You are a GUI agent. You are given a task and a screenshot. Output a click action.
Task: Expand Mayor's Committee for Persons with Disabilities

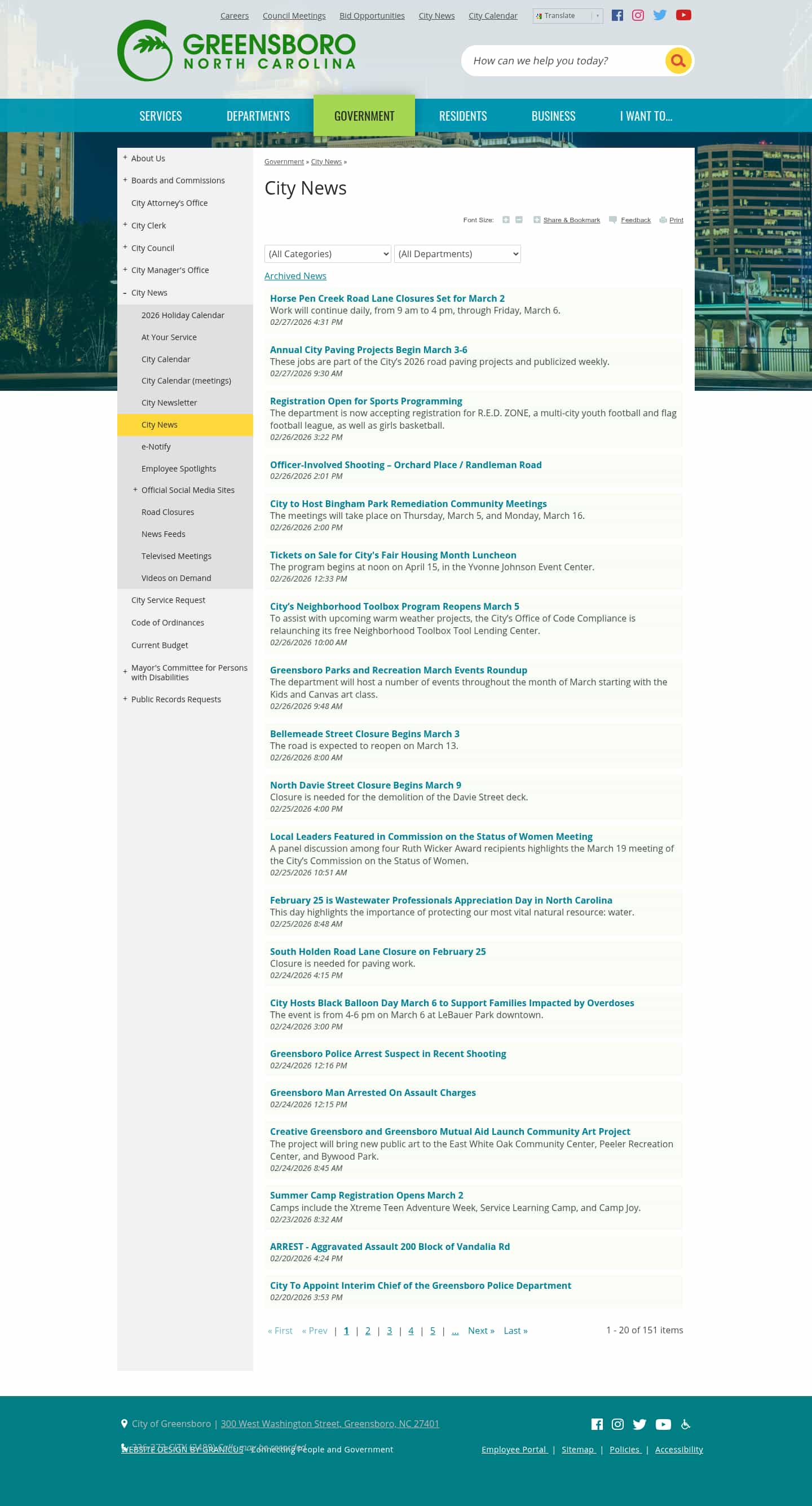(125, 672)
